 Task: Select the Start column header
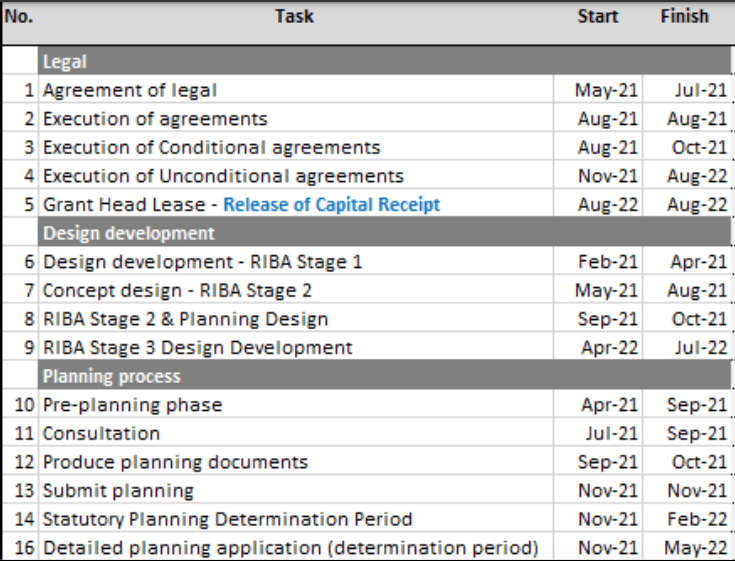598,16
